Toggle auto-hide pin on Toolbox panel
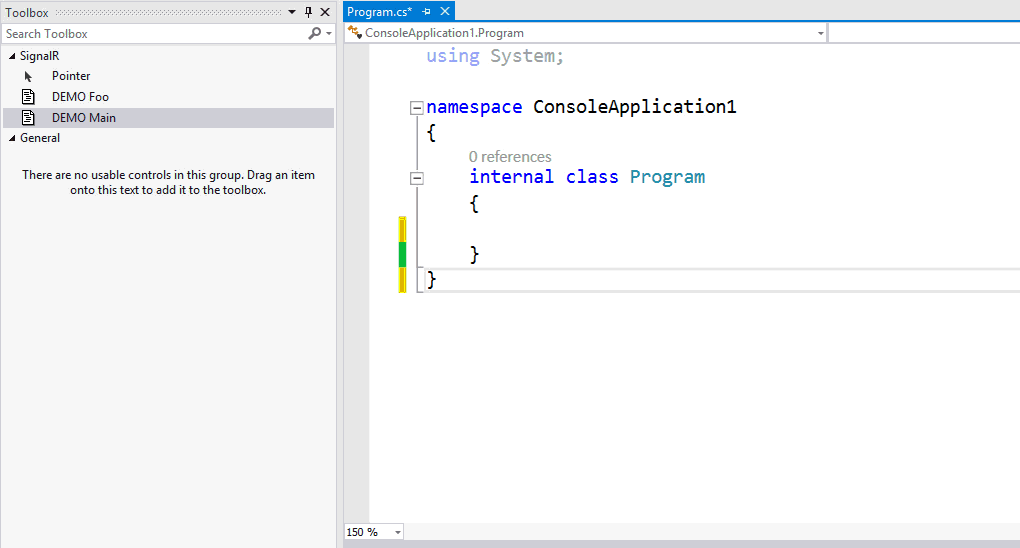 click(308, 12)
